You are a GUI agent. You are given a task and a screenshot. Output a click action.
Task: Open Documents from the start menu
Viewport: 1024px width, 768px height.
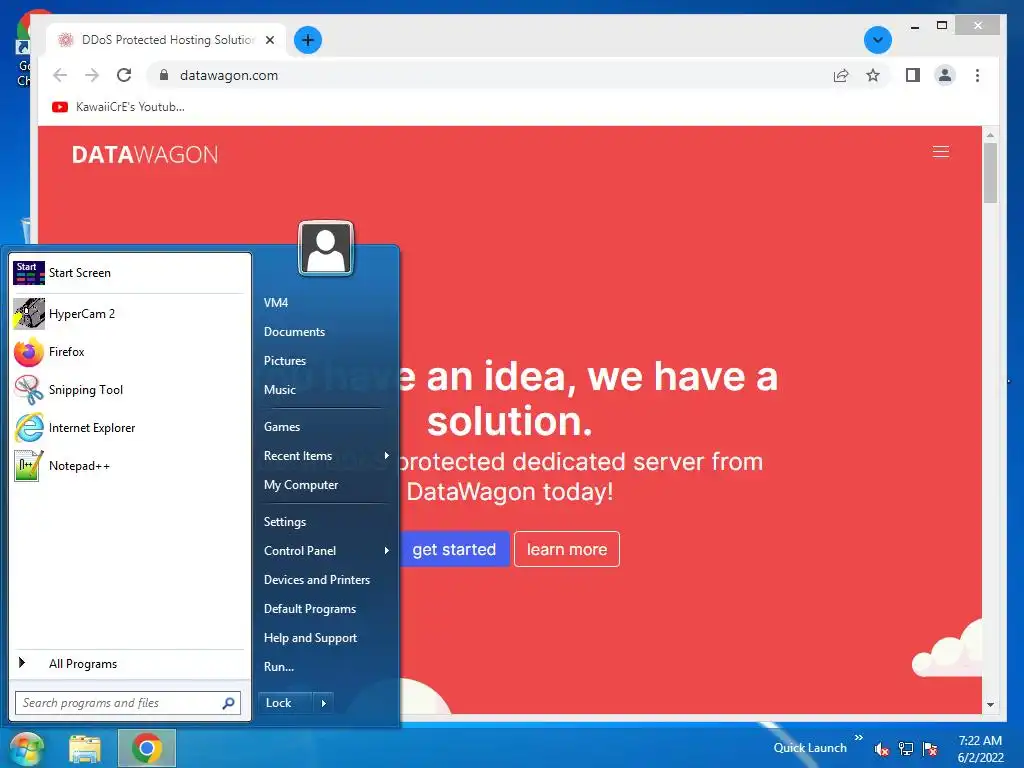click(295, 332)
